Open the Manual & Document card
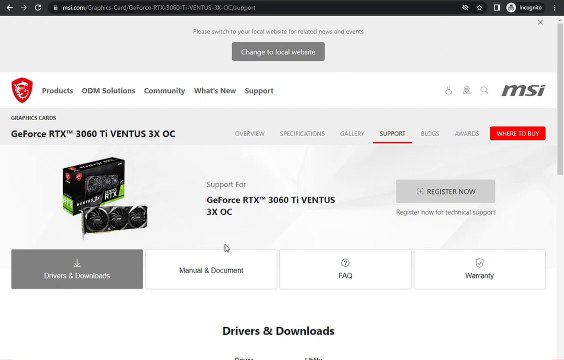The image size is (564, 360). tap(211, 269)
